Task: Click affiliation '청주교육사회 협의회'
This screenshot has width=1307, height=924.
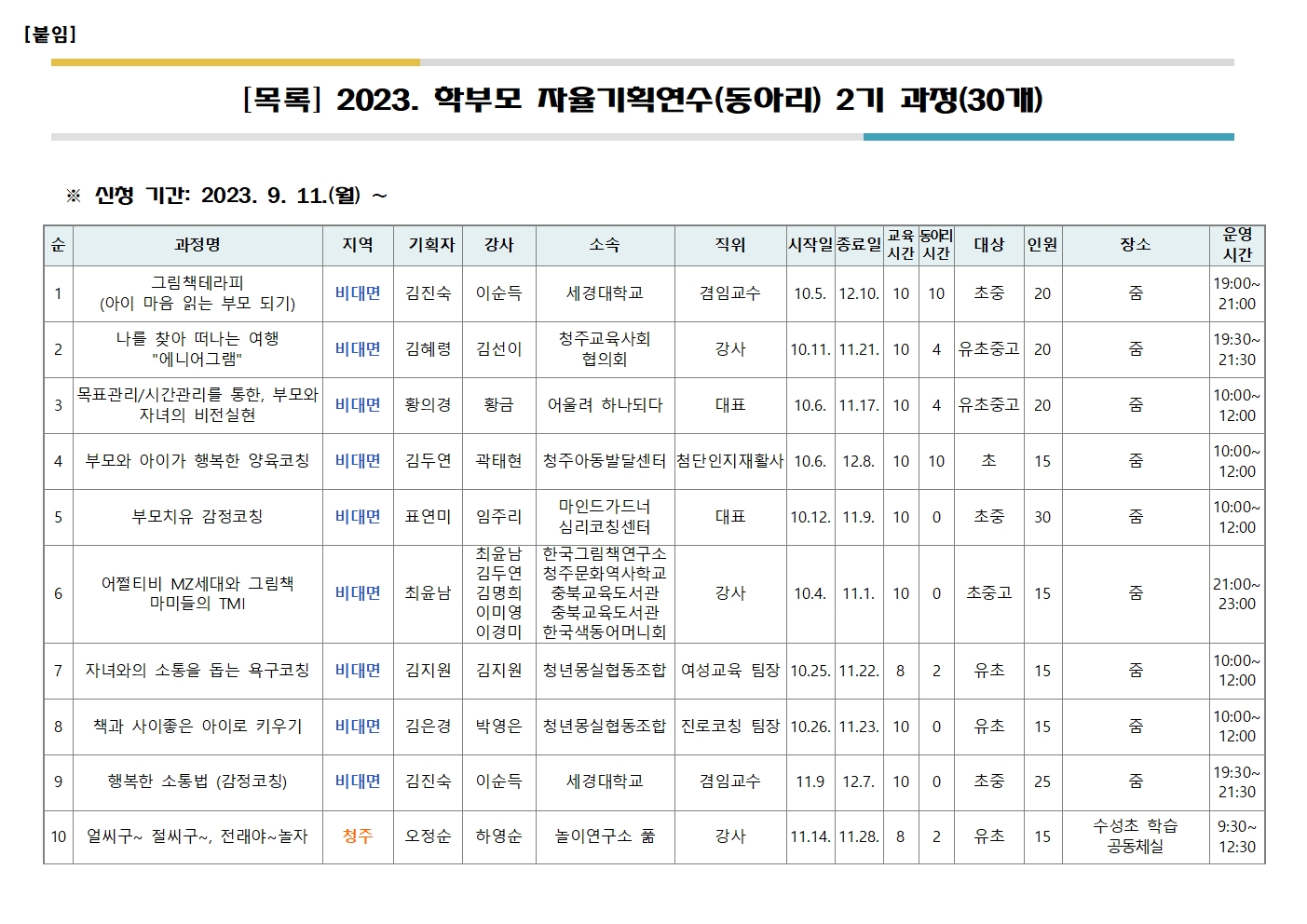Action: 605,349
